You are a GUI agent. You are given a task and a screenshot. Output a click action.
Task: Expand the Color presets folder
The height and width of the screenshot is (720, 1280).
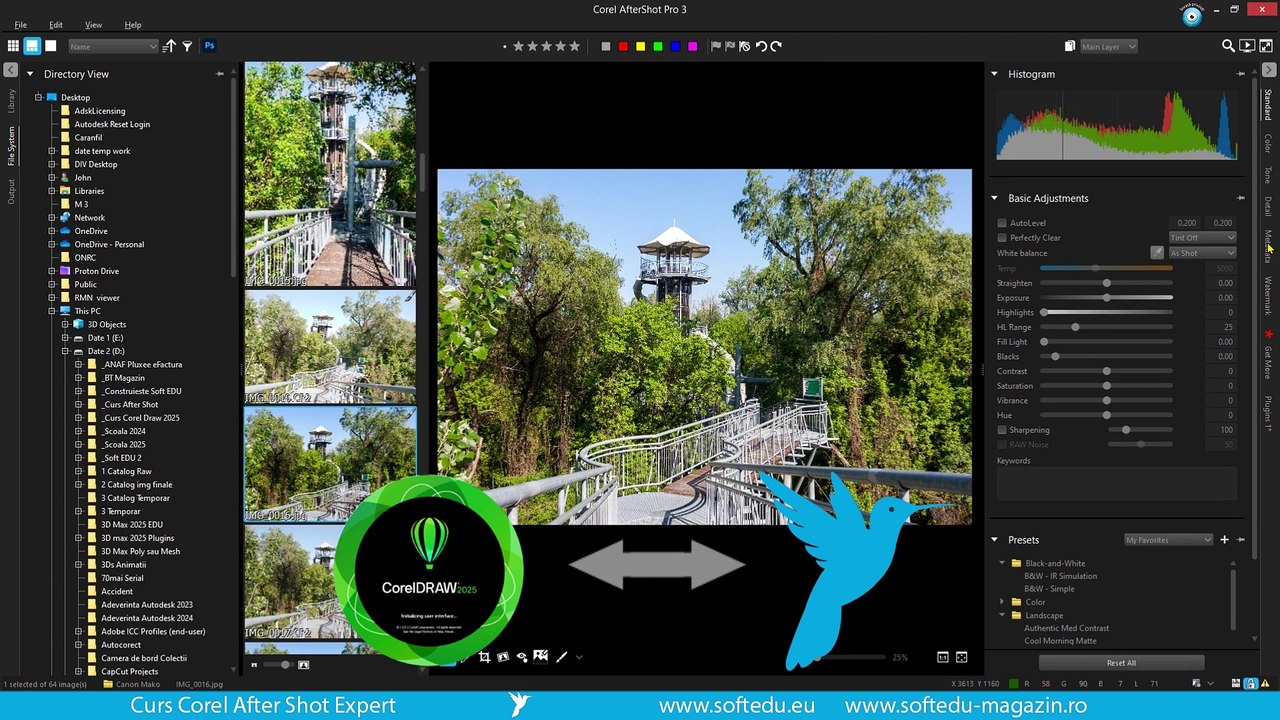pyautogui.click(x=1002, y=602)
